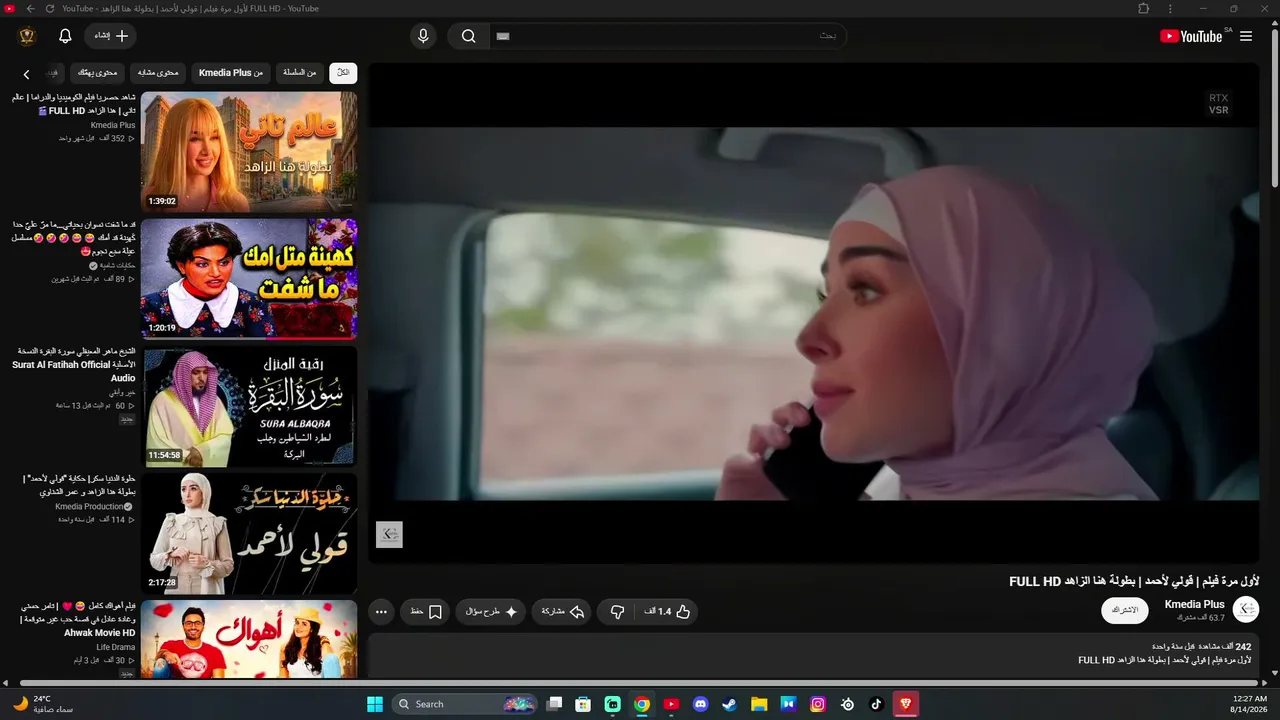Open the notifications bell
The width and height of the screenshot is (1280, 720).
click(x=65, y=36)
